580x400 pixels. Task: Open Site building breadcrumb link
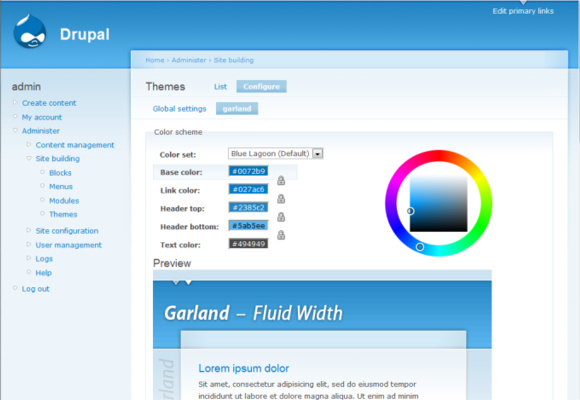click(233, 60)
